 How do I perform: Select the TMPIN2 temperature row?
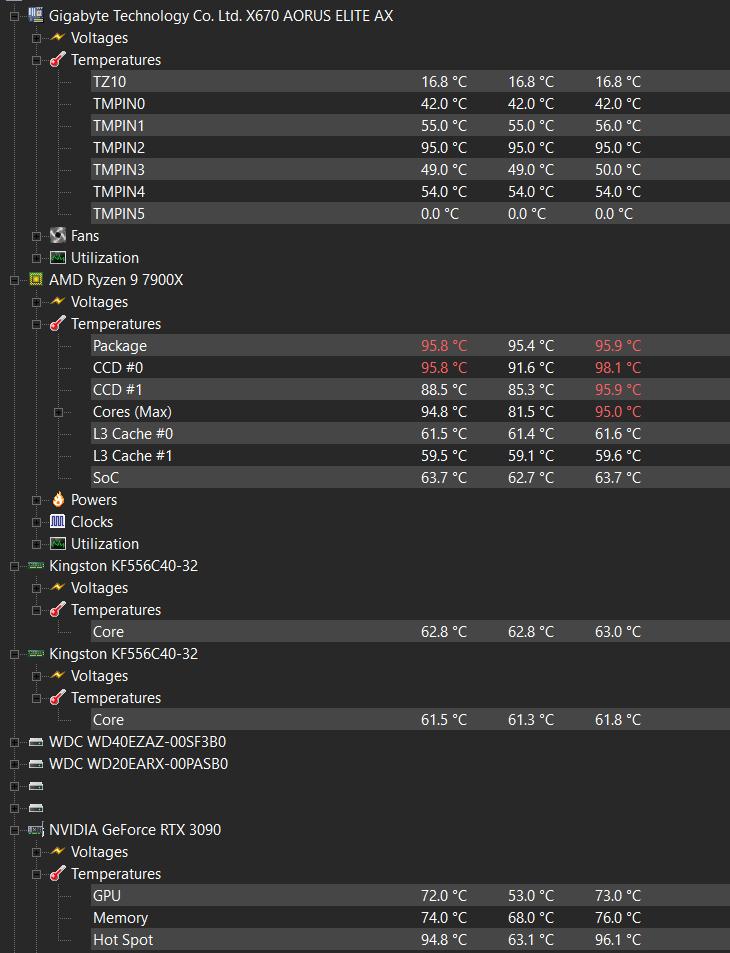(410, 147)
